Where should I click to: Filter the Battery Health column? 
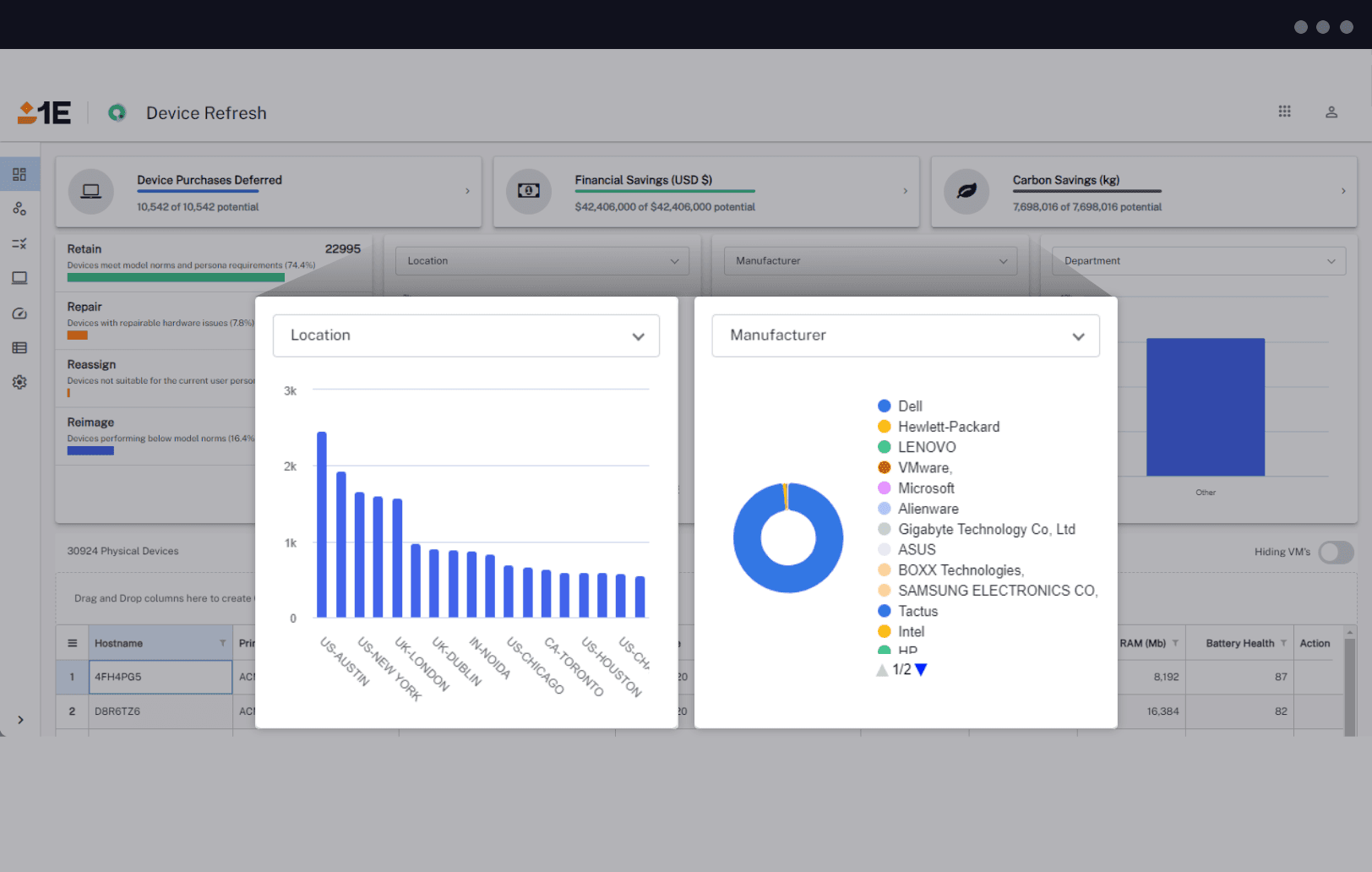(x=1282, y=643)
